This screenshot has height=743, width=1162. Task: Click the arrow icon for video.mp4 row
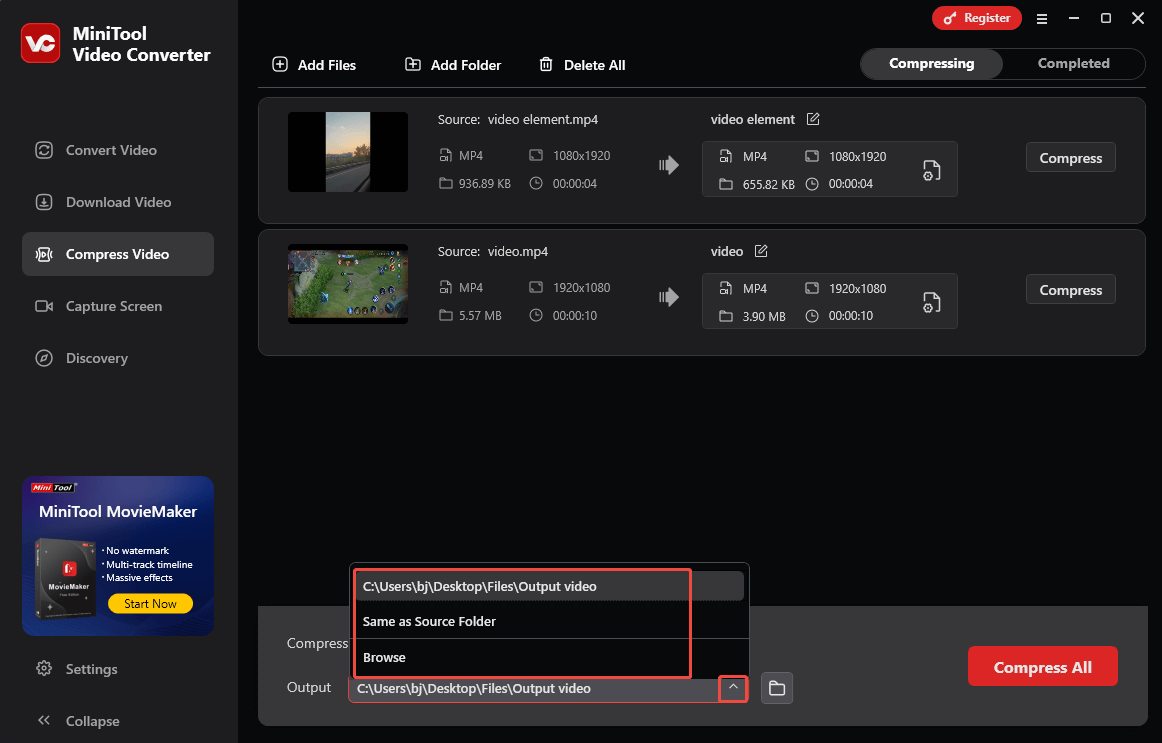(x=668, y=297)
